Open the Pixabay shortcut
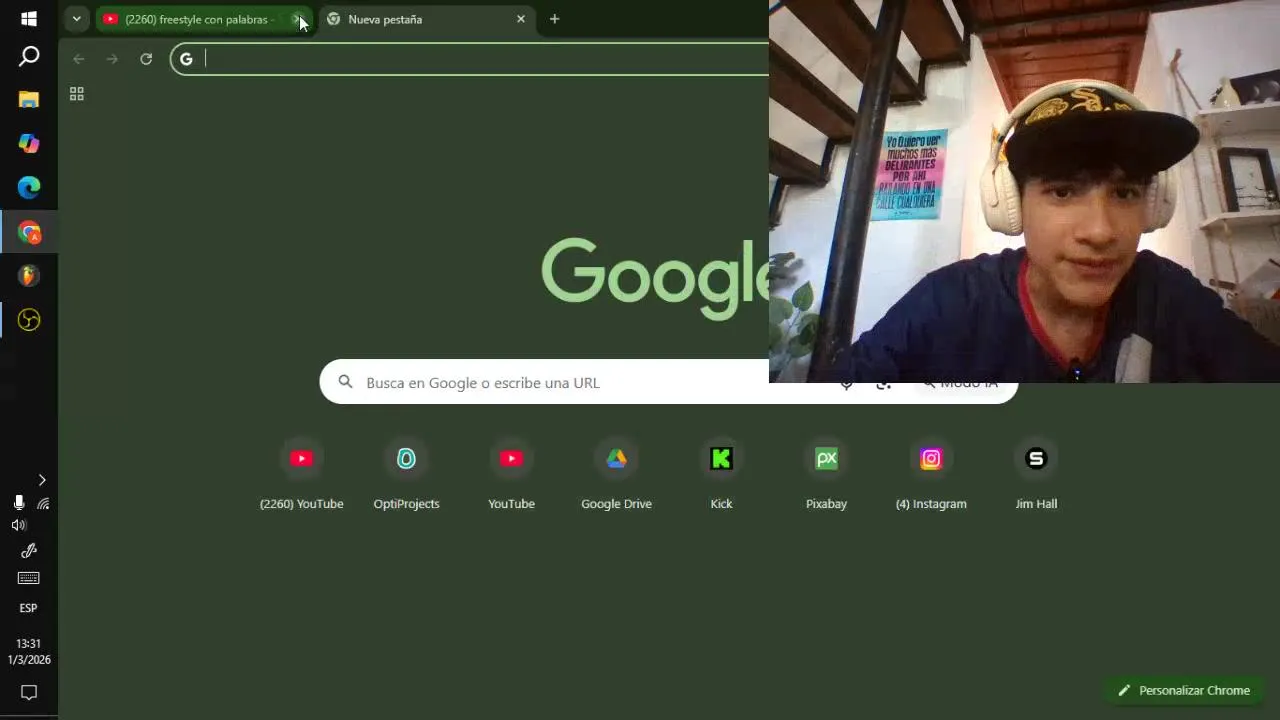Viewport: 1280px width, 720px height. [x=826, y=475]
